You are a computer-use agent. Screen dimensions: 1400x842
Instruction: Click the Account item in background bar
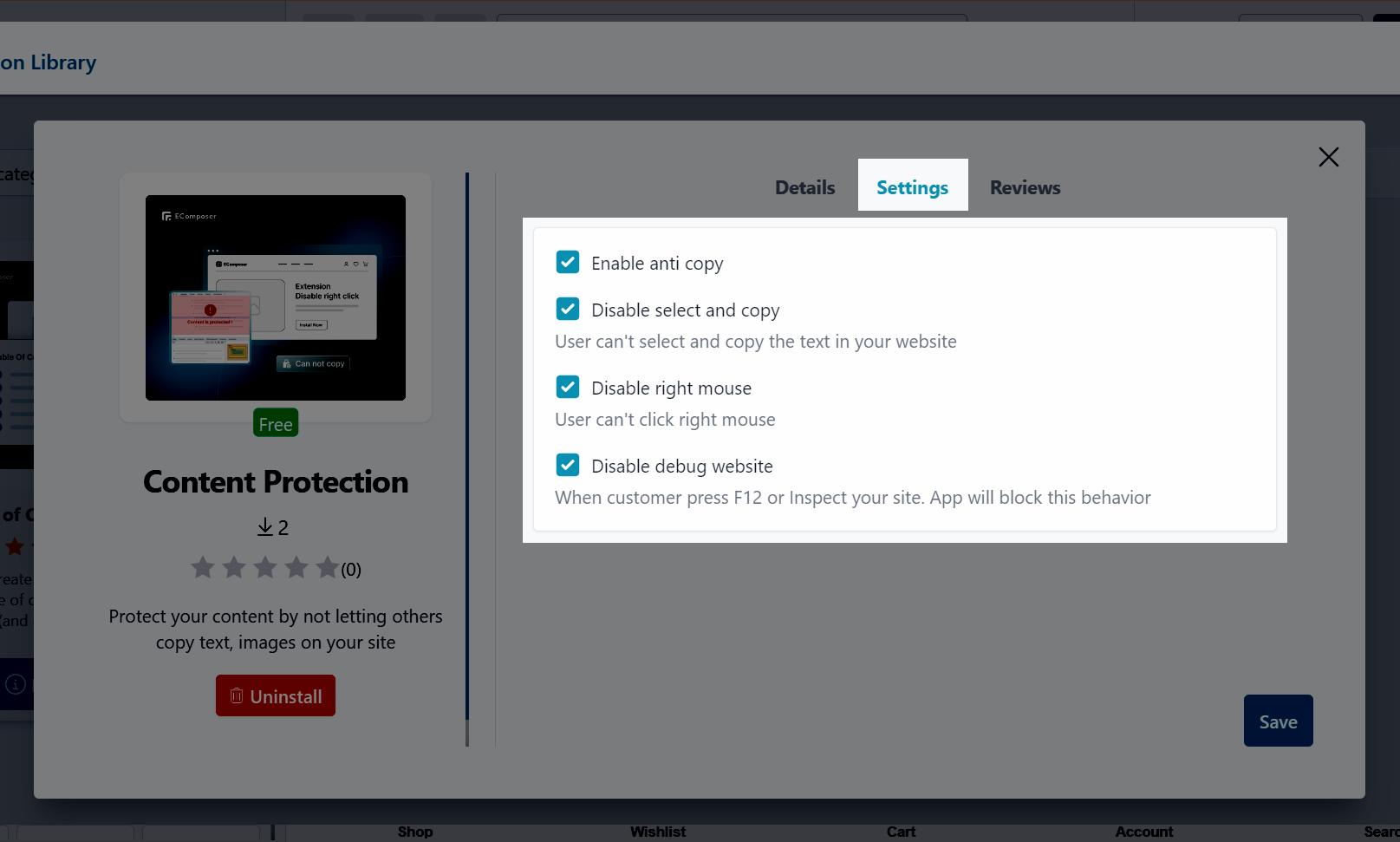pos(1144,832)
